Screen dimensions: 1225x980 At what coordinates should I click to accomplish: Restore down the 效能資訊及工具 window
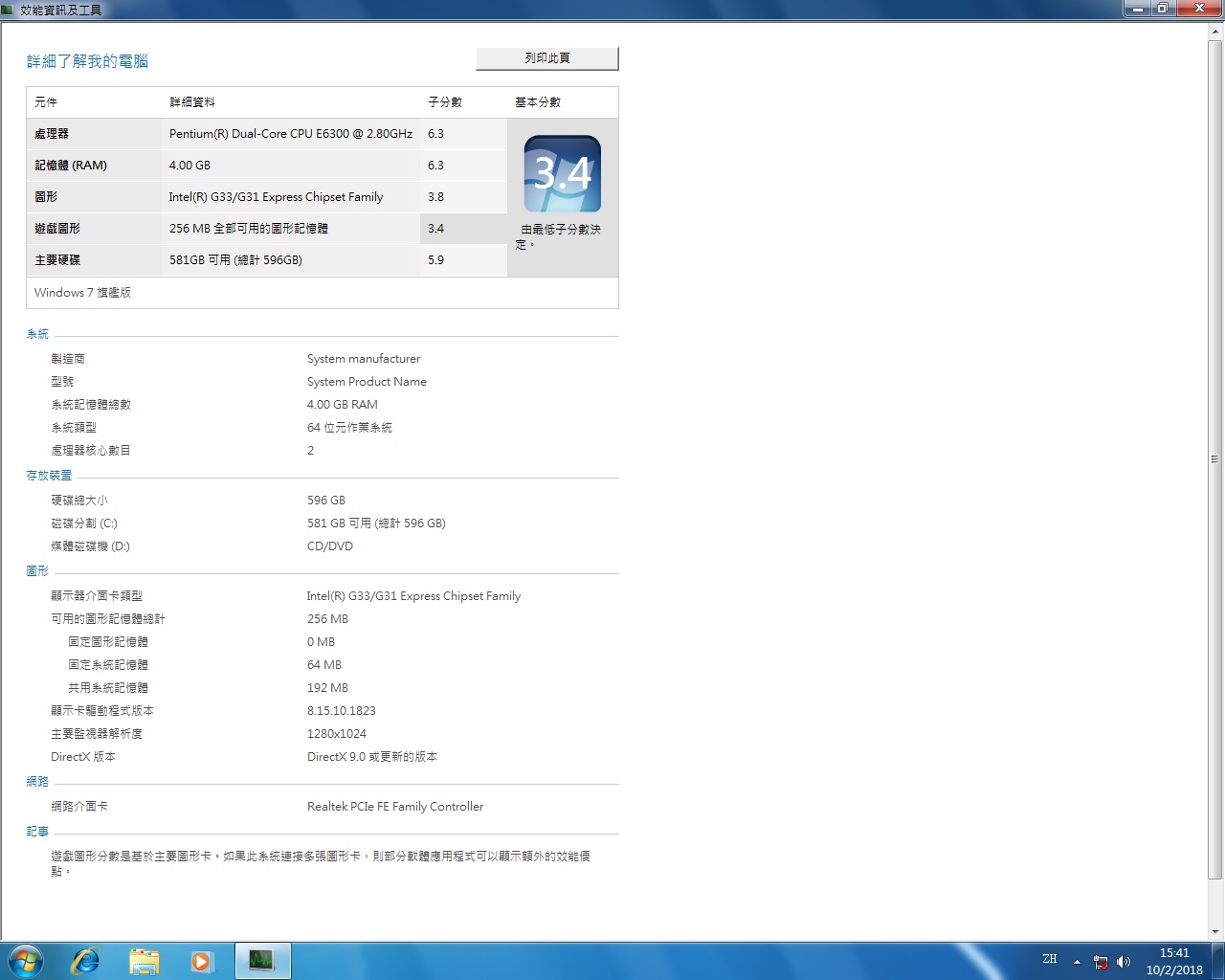(x=1162, y=9)
